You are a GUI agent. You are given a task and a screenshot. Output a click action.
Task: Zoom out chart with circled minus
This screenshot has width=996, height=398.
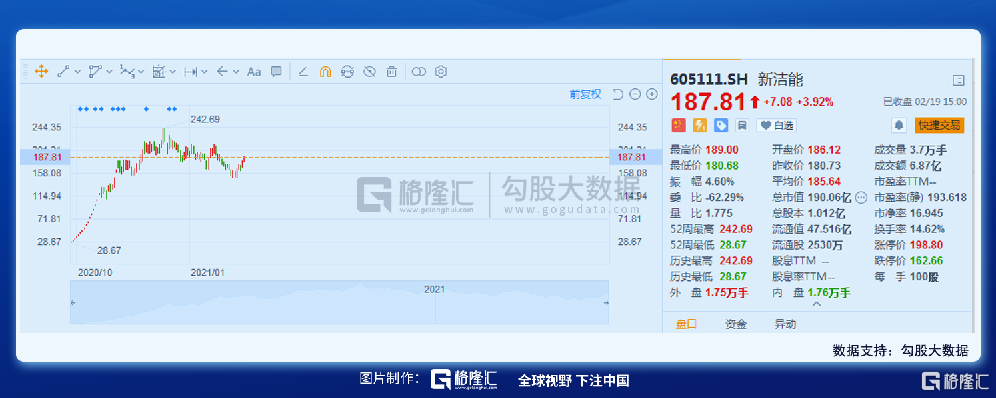pos(635,95)
